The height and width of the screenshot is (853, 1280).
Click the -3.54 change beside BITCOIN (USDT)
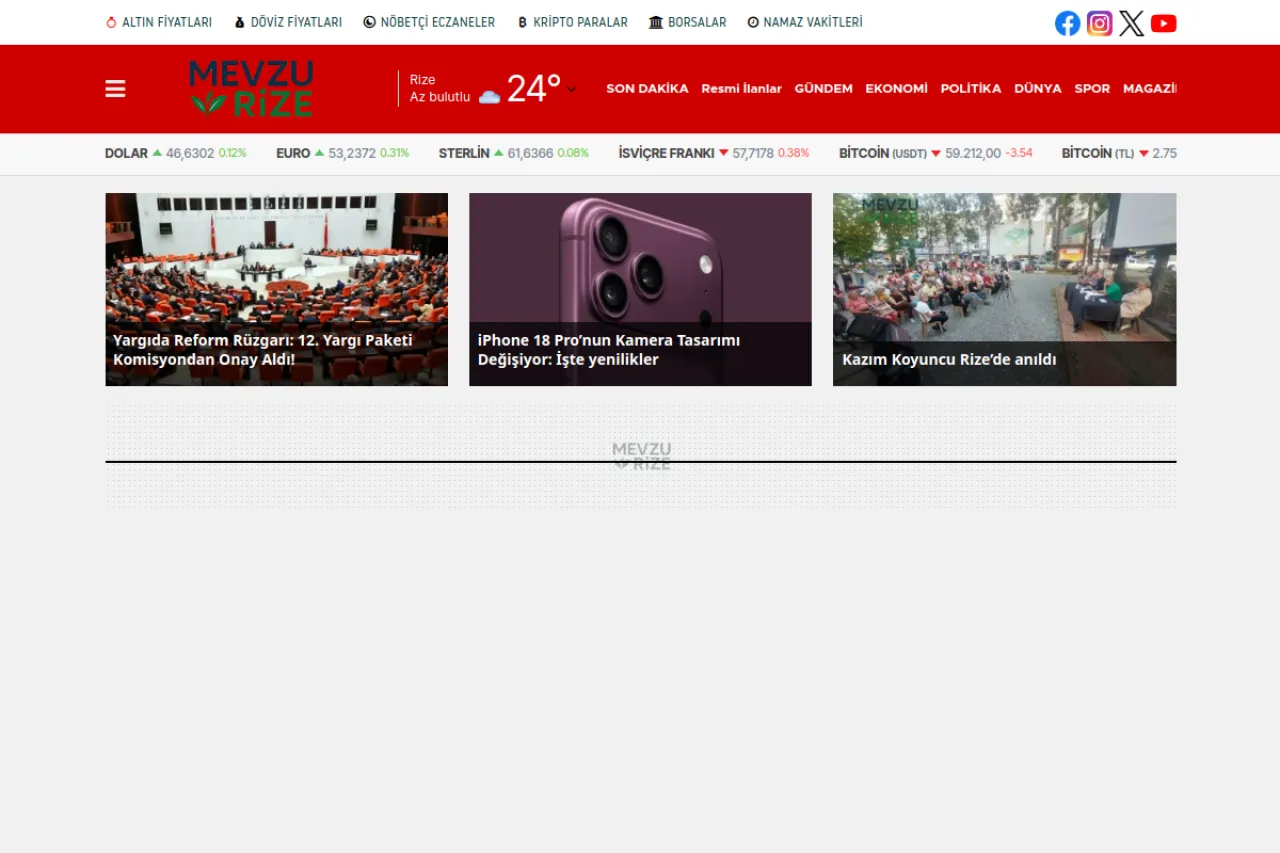pos(1019,153)
